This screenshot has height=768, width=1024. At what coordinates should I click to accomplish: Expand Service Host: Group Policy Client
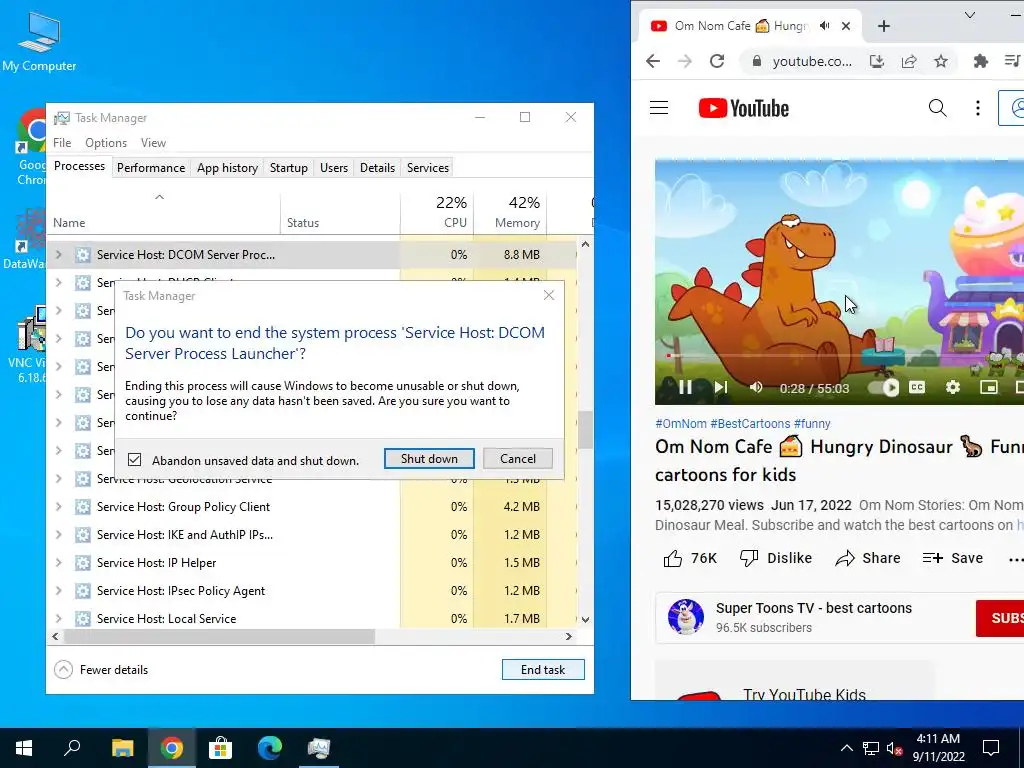59,507
